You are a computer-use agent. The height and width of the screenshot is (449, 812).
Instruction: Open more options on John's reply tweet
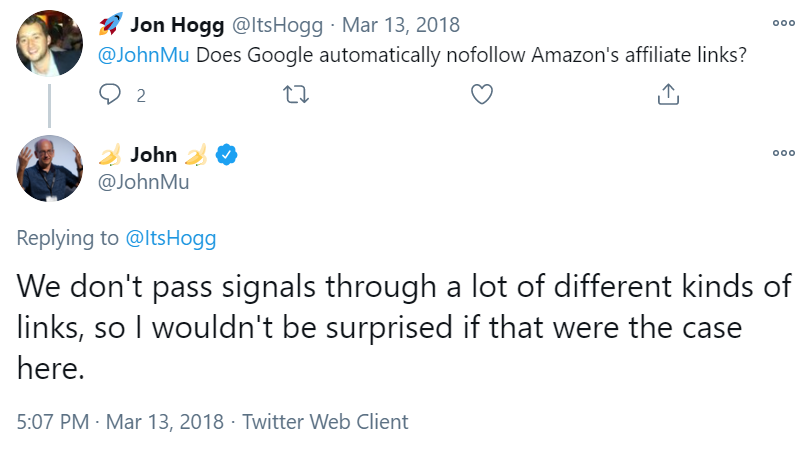784,153
